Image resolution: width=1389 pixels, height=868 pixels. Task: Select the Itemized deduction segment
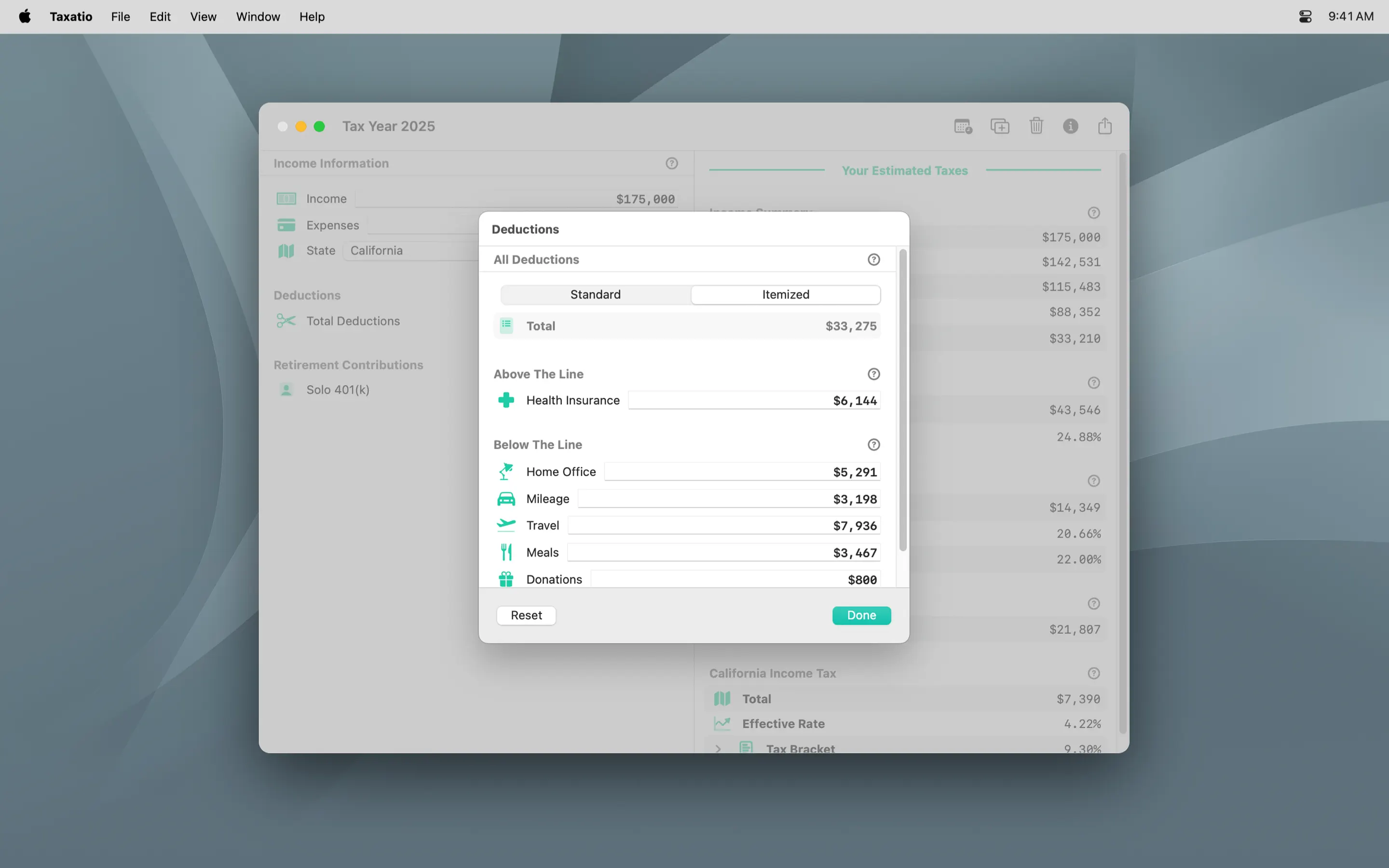coord(785,295)
